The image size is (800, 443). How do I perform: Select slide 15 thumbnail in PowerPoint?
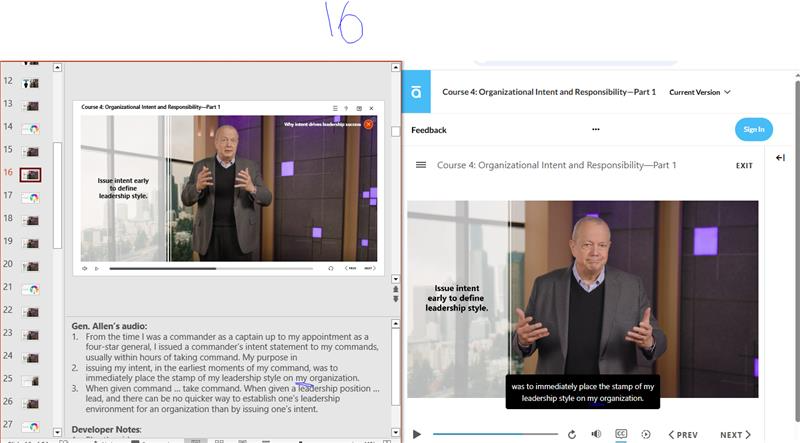(31, 152)
